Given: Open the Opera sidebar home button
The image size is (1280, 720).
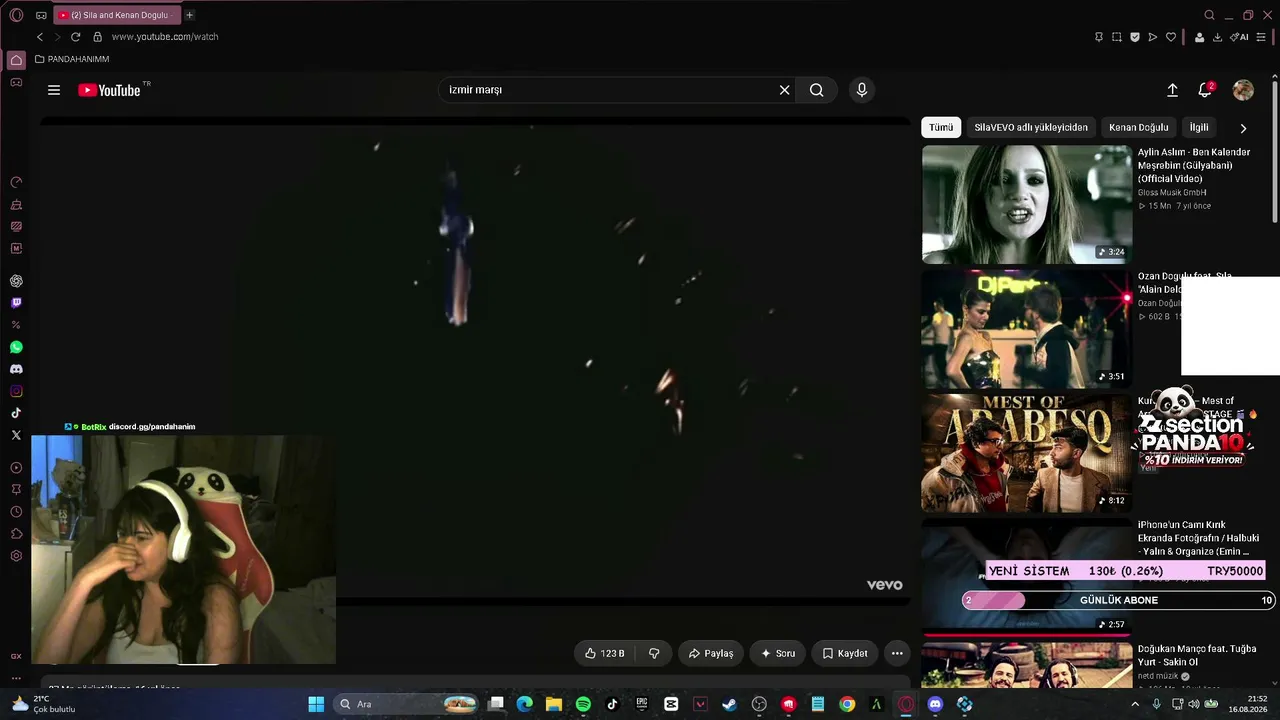Looking at the screenshot, I should click(16, 60).
